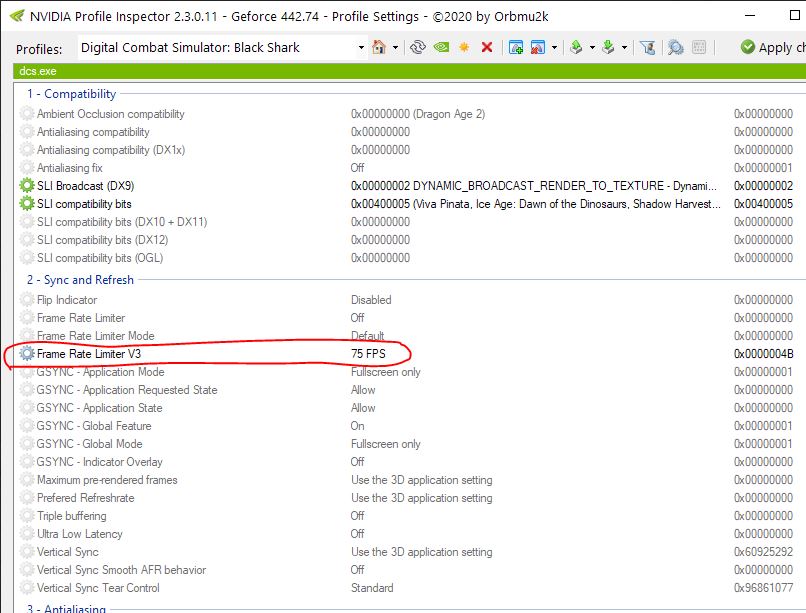Create a new profile with the orange star icon
This screenshot has height=613, width=806.
tap(464, 47)
